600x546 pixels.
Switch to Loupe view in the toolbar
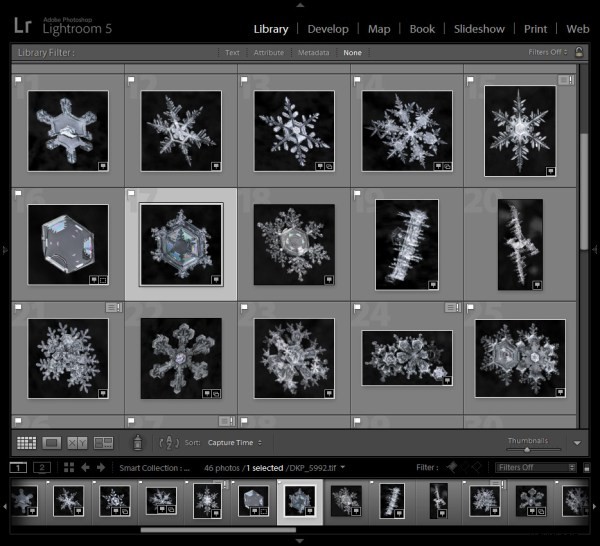(x=52, y=443)
